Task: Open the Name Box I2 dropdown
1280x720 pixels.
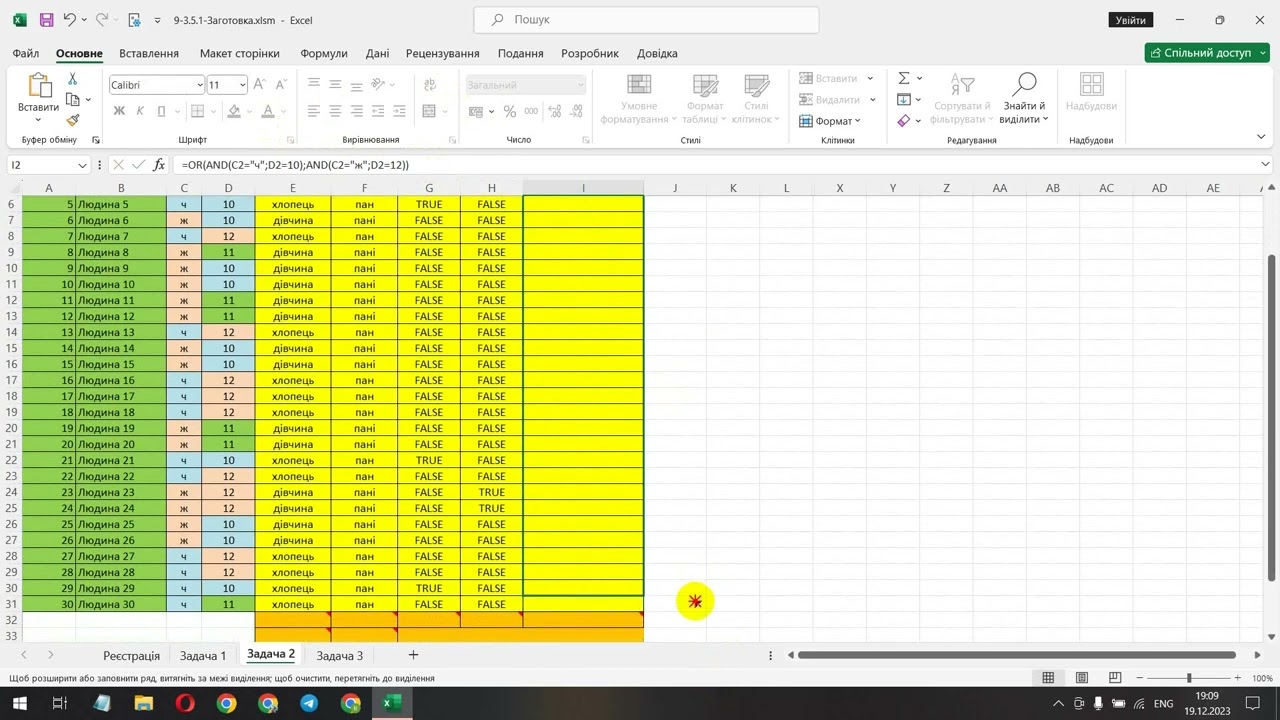Action: pos(82,165)
